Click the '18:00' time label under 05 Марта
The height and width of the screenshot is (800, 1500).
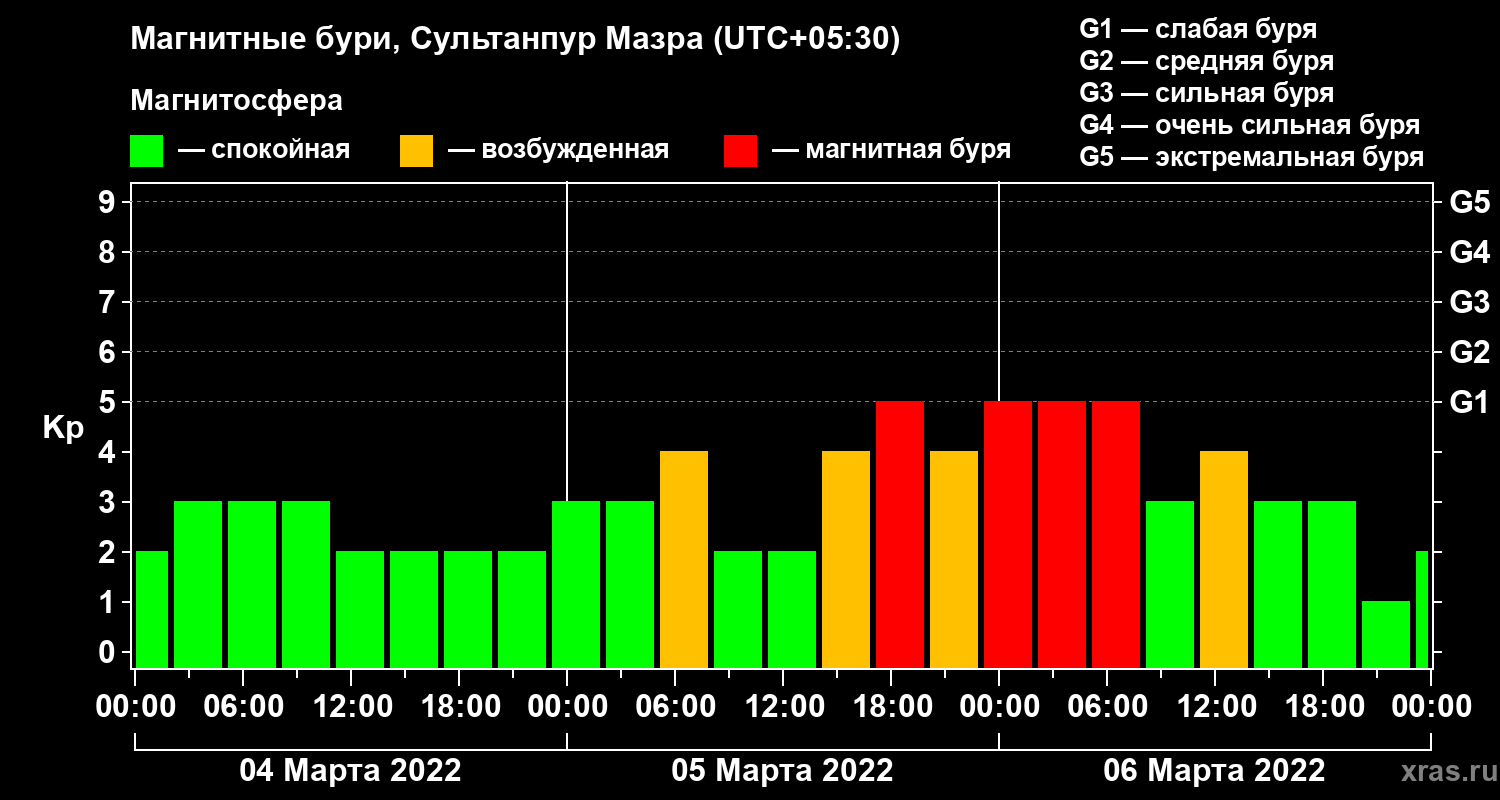point(891,707)
